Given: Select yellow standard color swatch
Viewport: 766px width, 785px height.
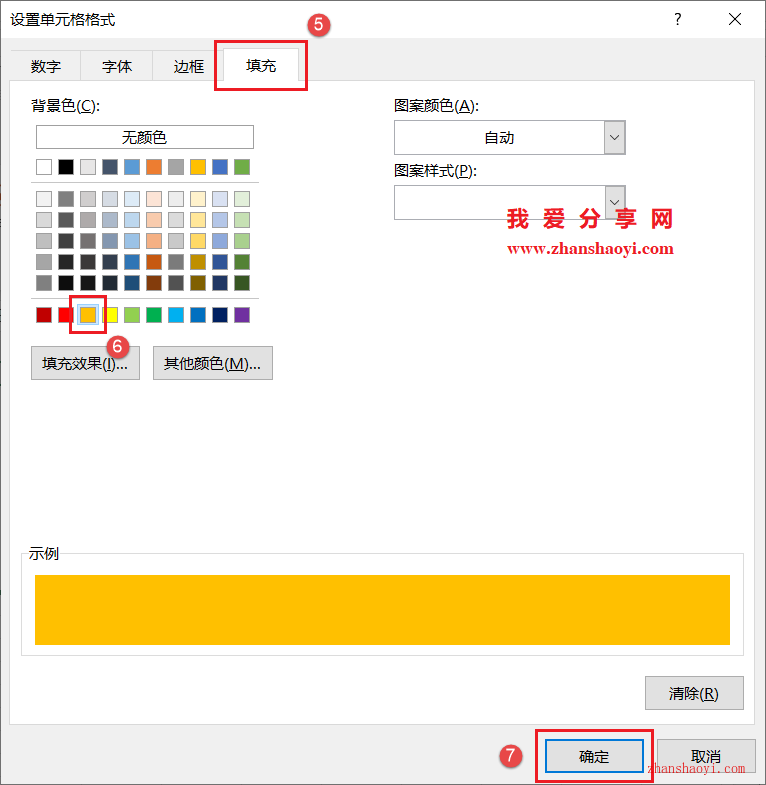Looking at the screenshot, I should pyautogui.click(x=110, y=315).
